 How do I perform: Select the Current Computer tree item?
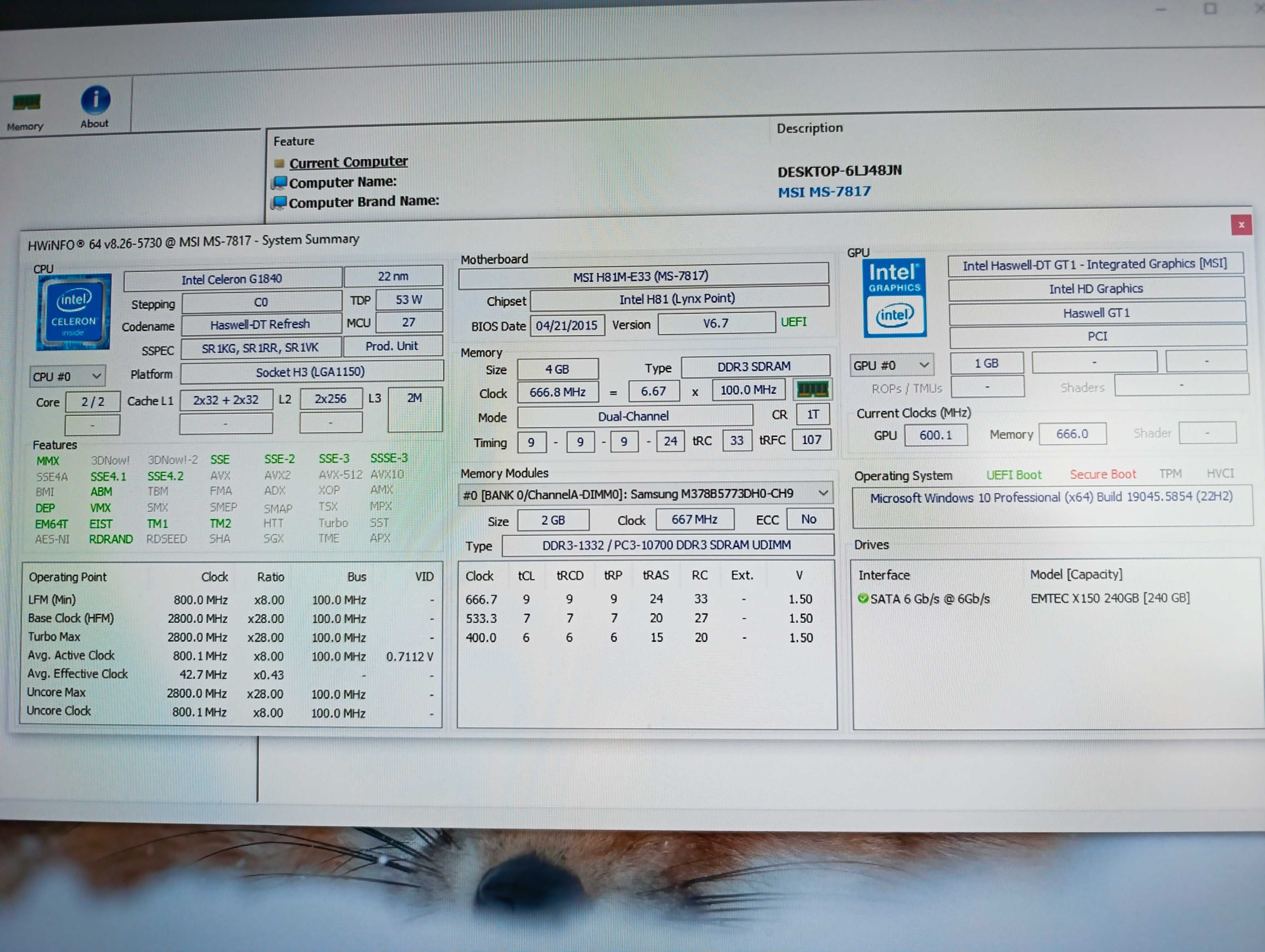(348, 162)
